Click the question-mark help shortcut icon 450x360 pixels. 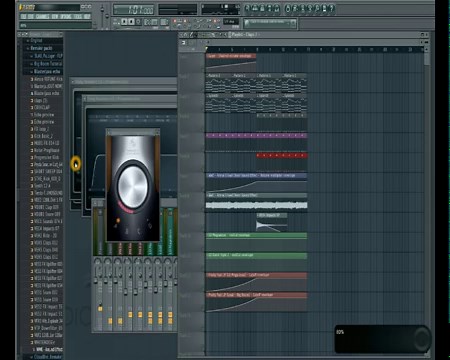(331, 8)
